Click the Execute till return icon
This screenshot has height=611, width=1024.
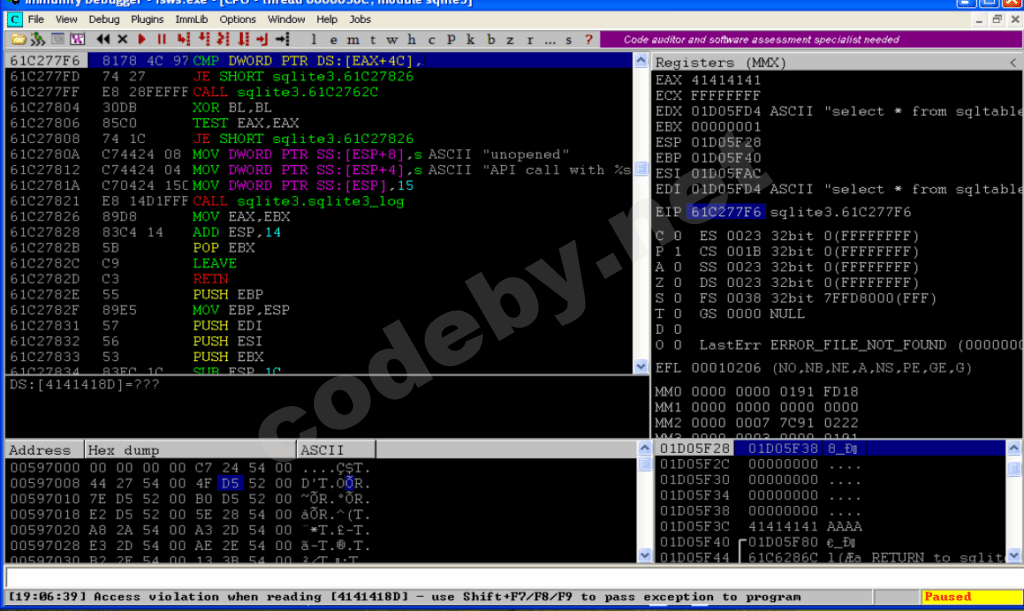[263, 40]
